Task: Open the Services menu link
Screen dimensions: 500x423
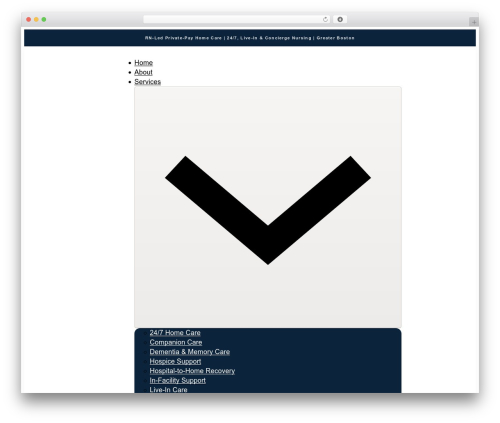Action: point(147,82)
